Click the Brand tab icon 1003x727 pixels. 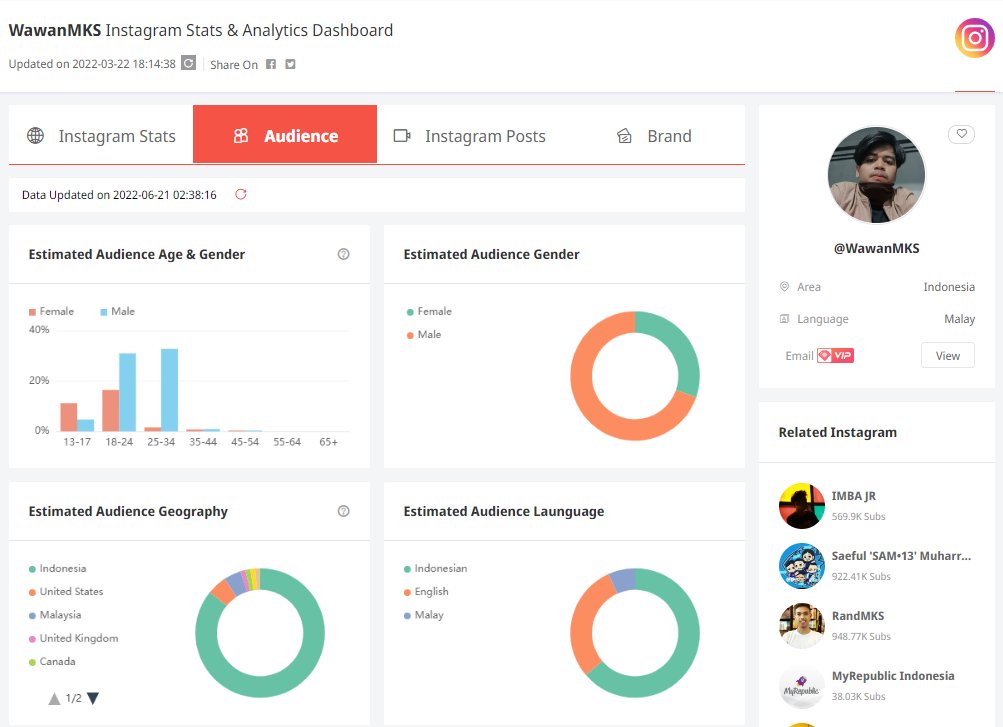click(x=624, y=136)
